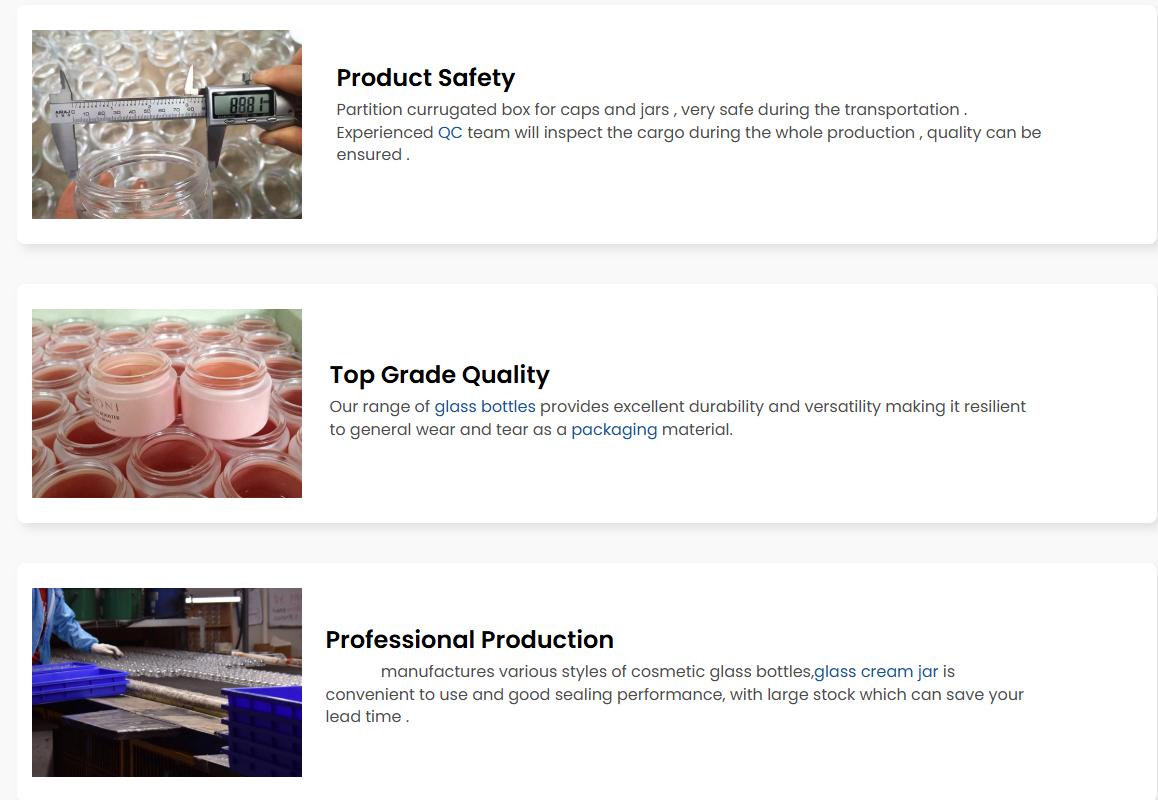Click the caliper measurement photo
The width and height of the screenshot is (1158, 800).
[167, 125]
